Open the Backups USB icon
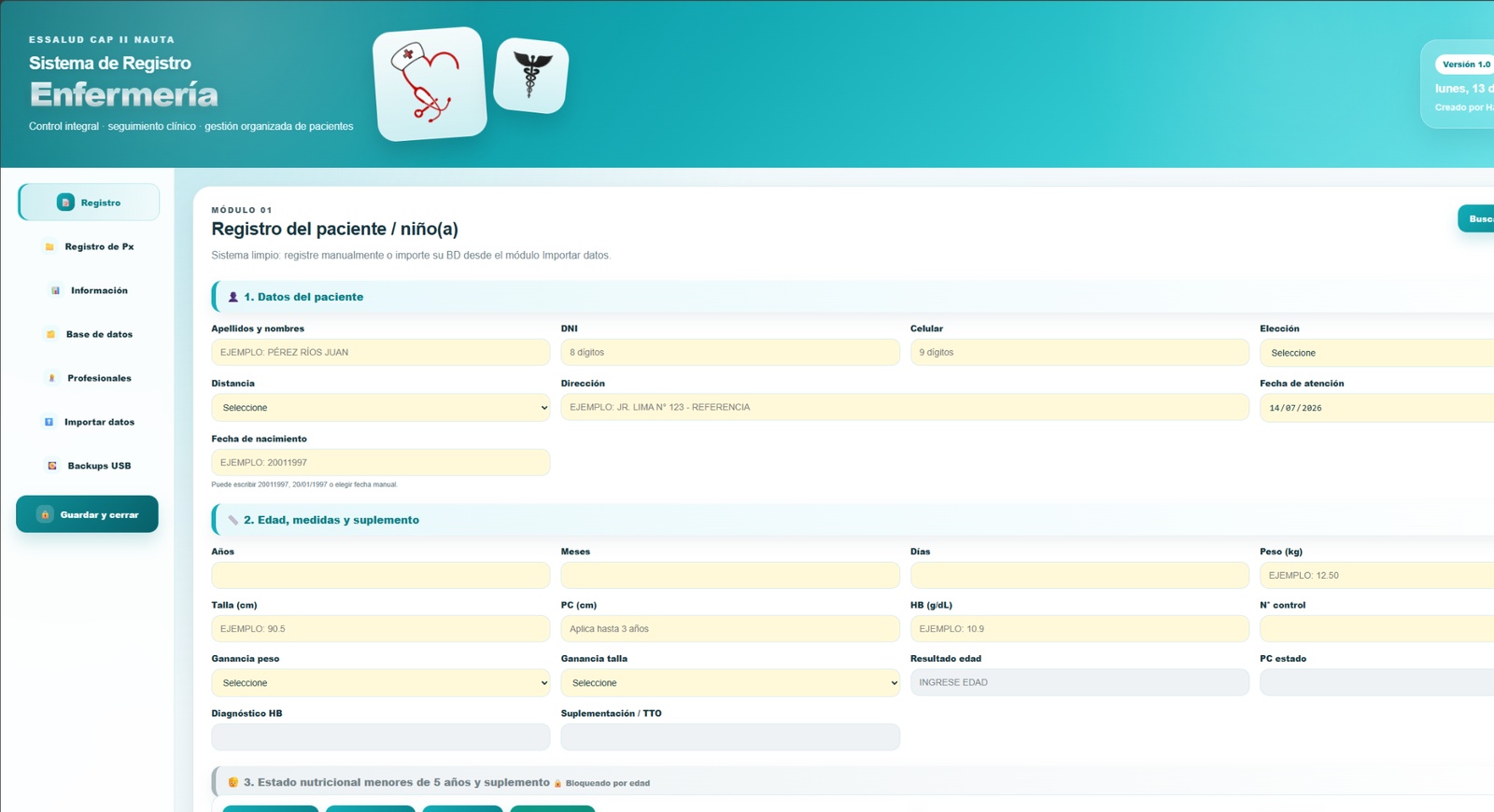Screen dimensions: 1494x812 pos(52,466)
